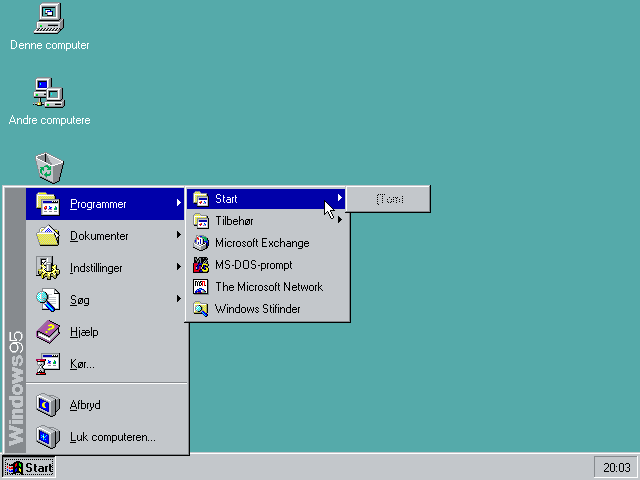Select the Recycle Bin icon on desktop
This screenshot has width=640, height=480.
pos(49,168)
